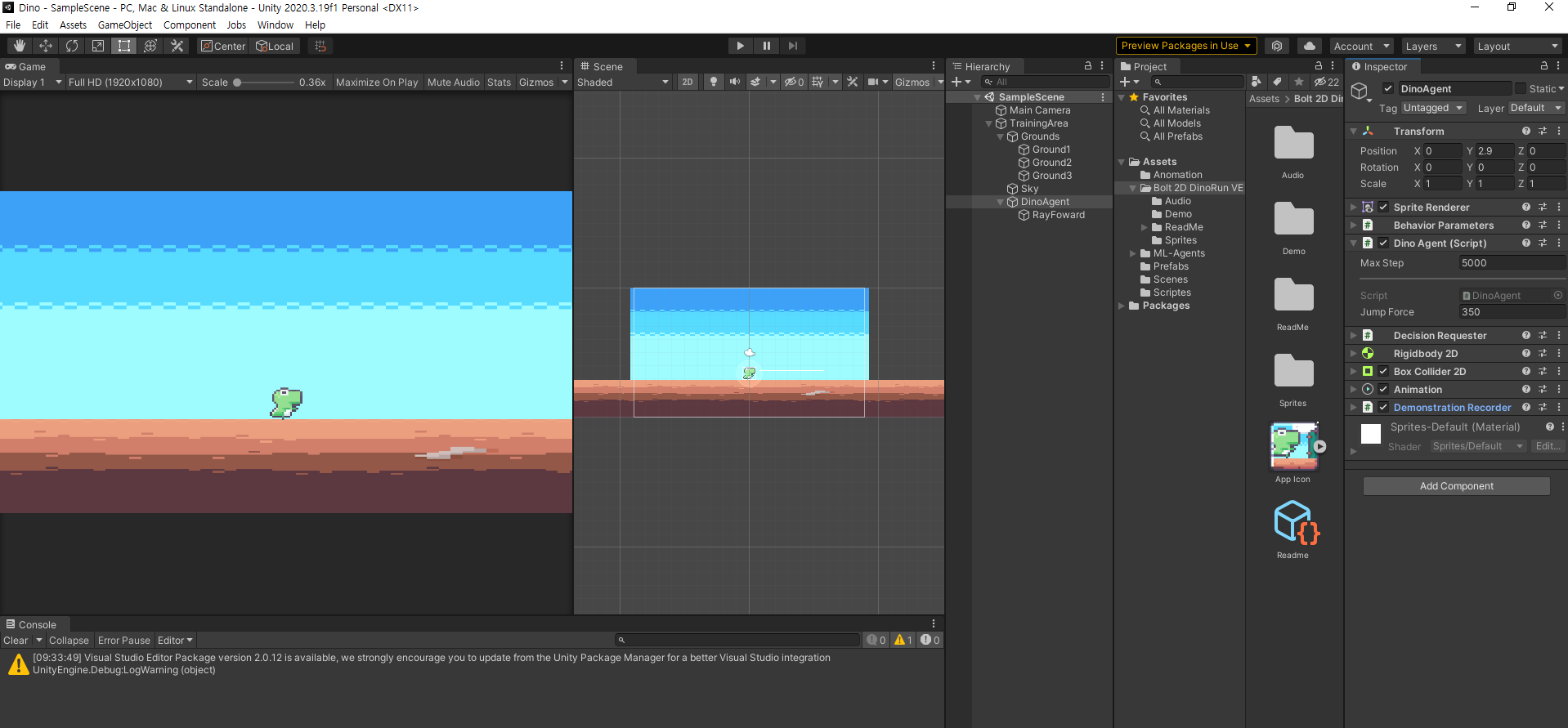Select the Transform tool
This screenshot has height=728, width=1568.
(x=150, y=47)
